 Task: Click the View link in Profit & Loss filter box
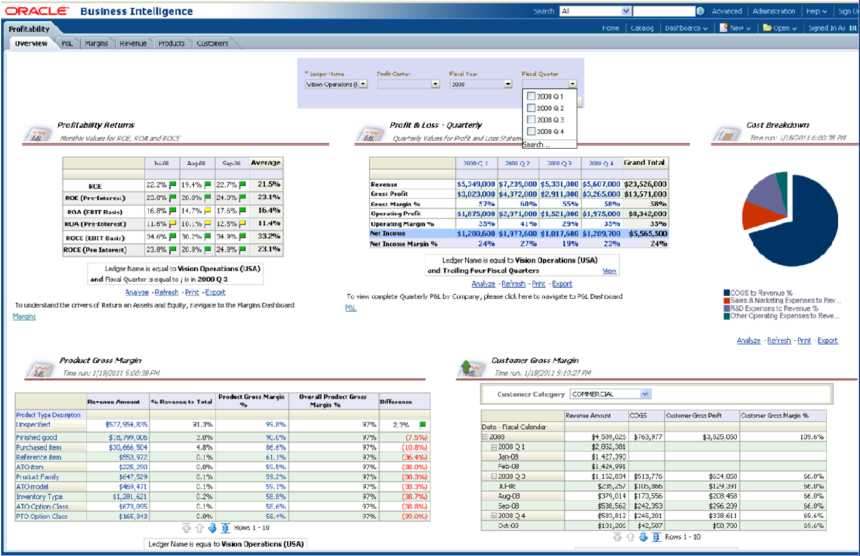pyautogui.click(x=609, y=271)
